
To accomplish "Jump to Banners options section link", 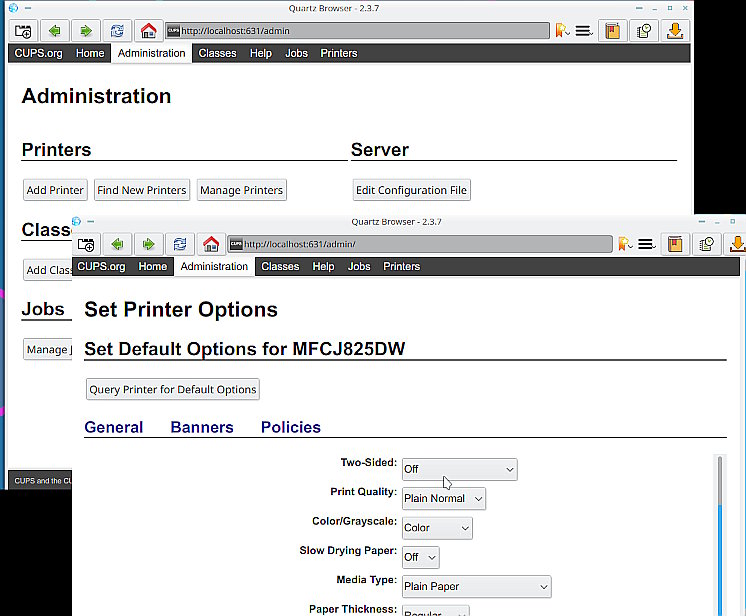I will (x=202, y=427).
